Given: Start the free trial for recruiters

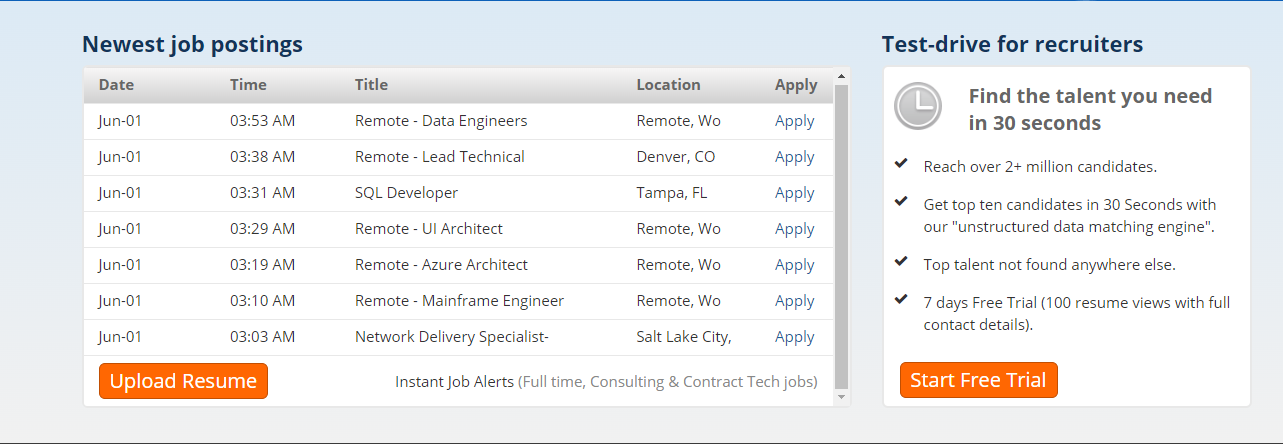Looking at the screenshot, I should (x=978, y=381).
